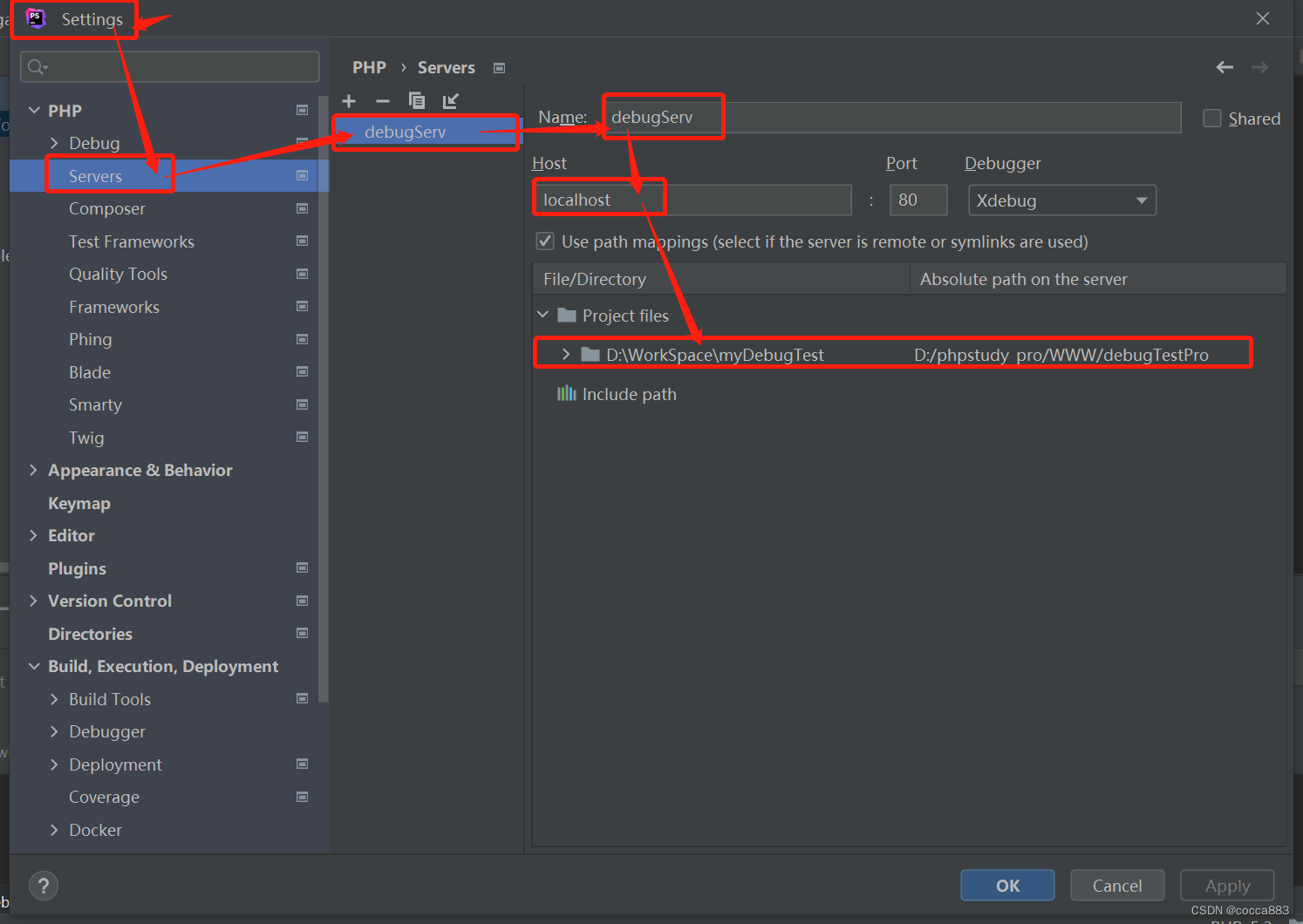Viewport: 1303px width, 924px height.
Task: Click project-level icon beside Servers breadcrumb
Action: 499,68
